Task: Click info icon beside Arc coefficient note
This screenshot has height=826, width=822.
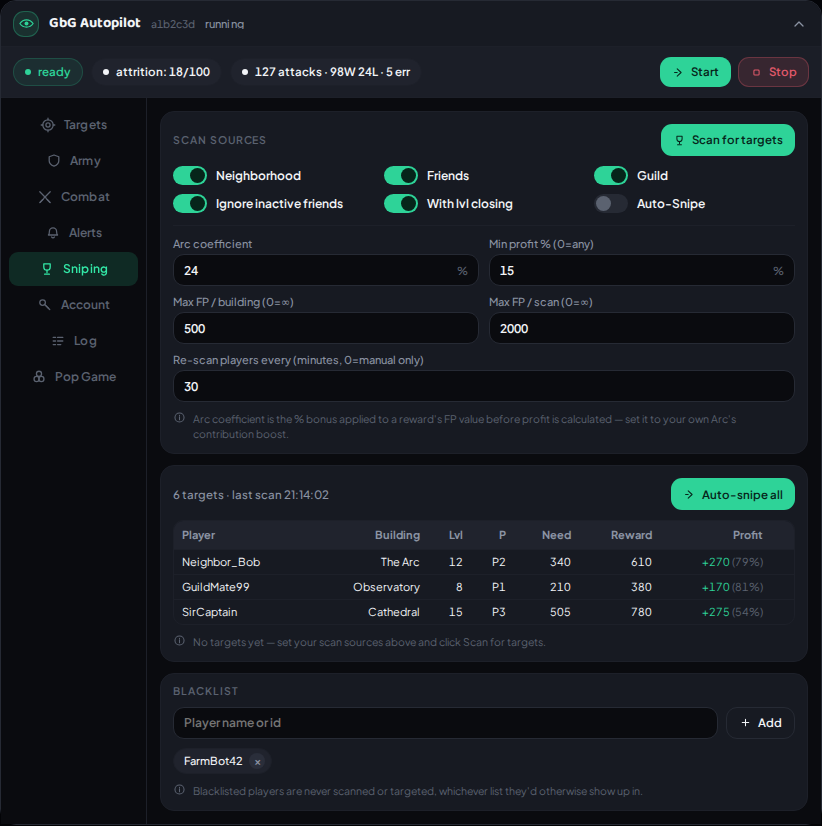Action: (180, 418)
